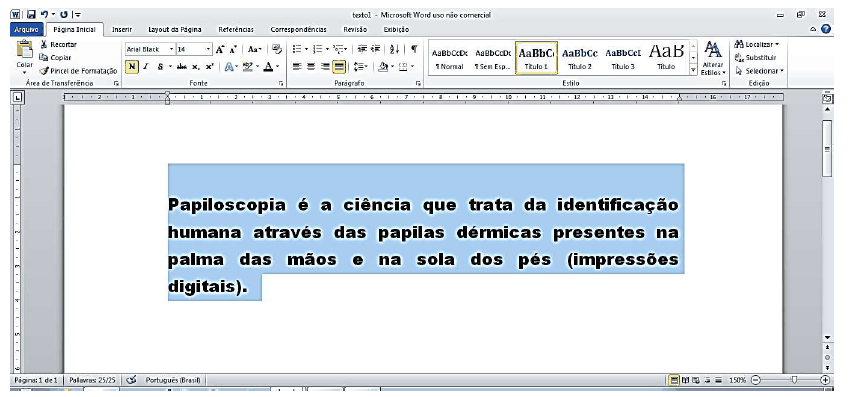Show paragraph marks with the pilcrow icon

coord(414,49)
